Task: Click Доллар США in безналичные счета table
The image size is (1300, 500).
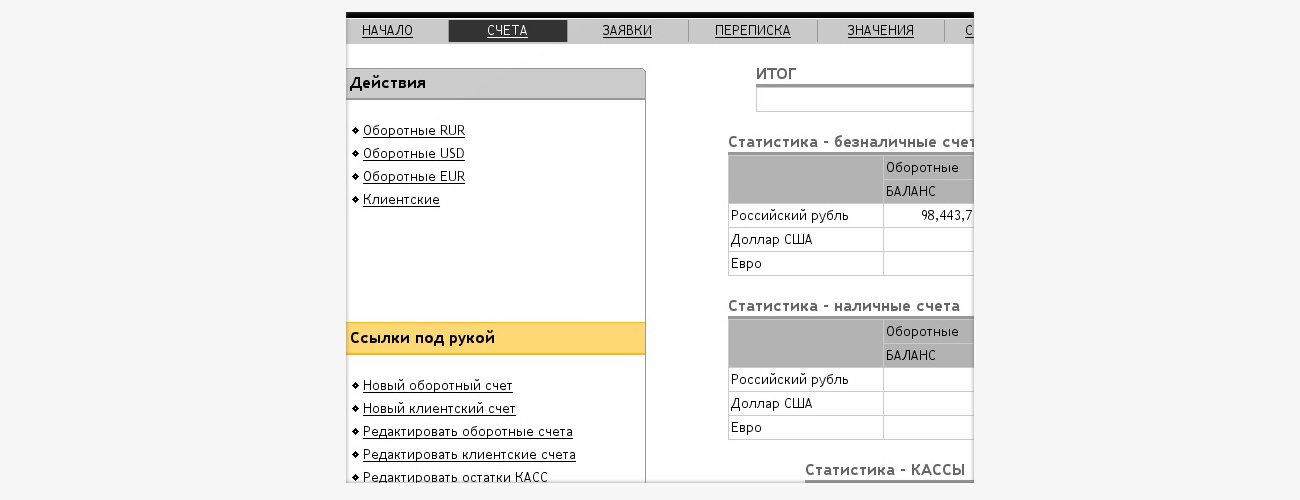Action: click(x=771, y=240)
